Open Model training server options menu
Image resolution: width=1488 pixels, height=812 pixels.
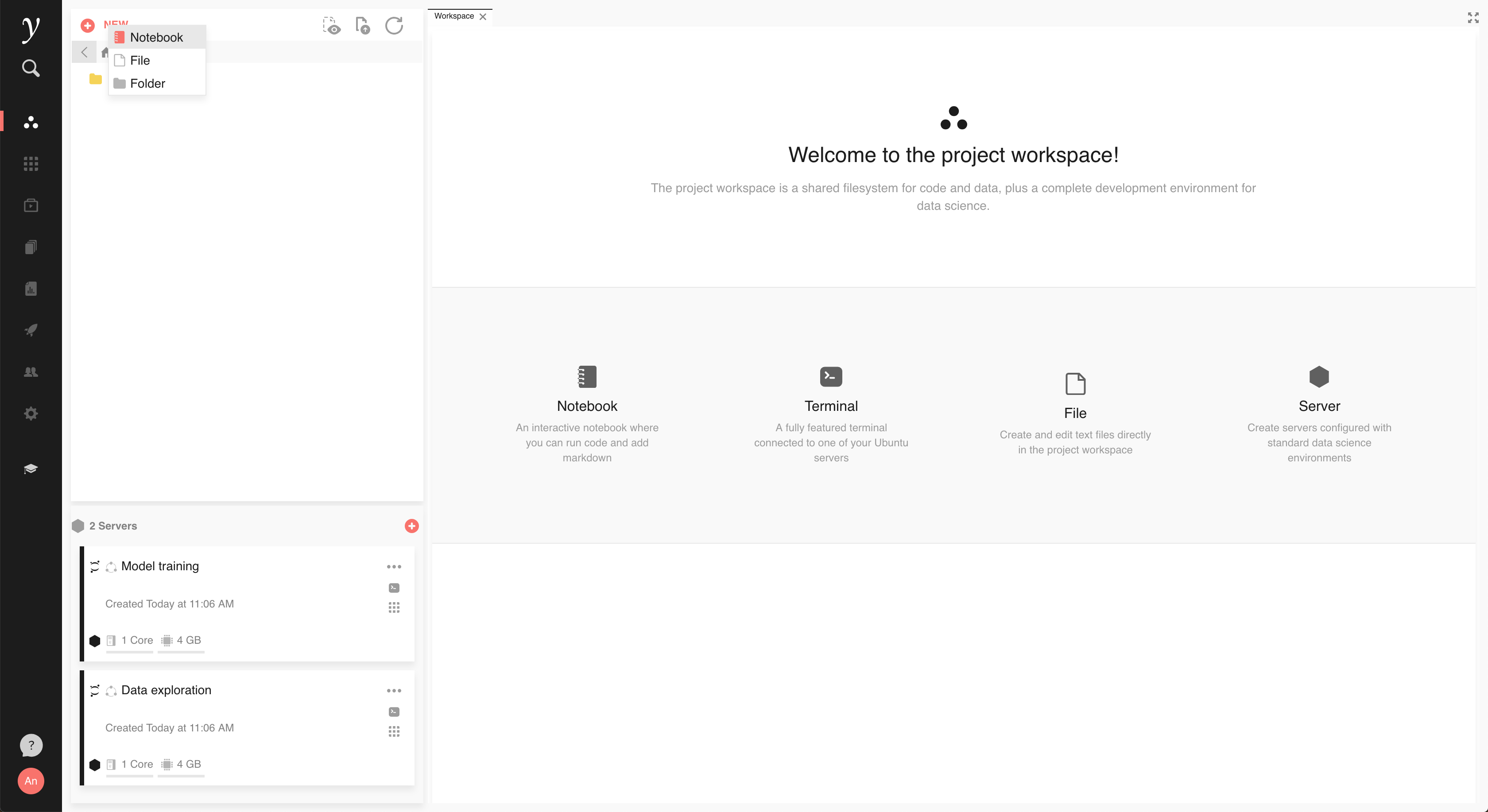394,567
